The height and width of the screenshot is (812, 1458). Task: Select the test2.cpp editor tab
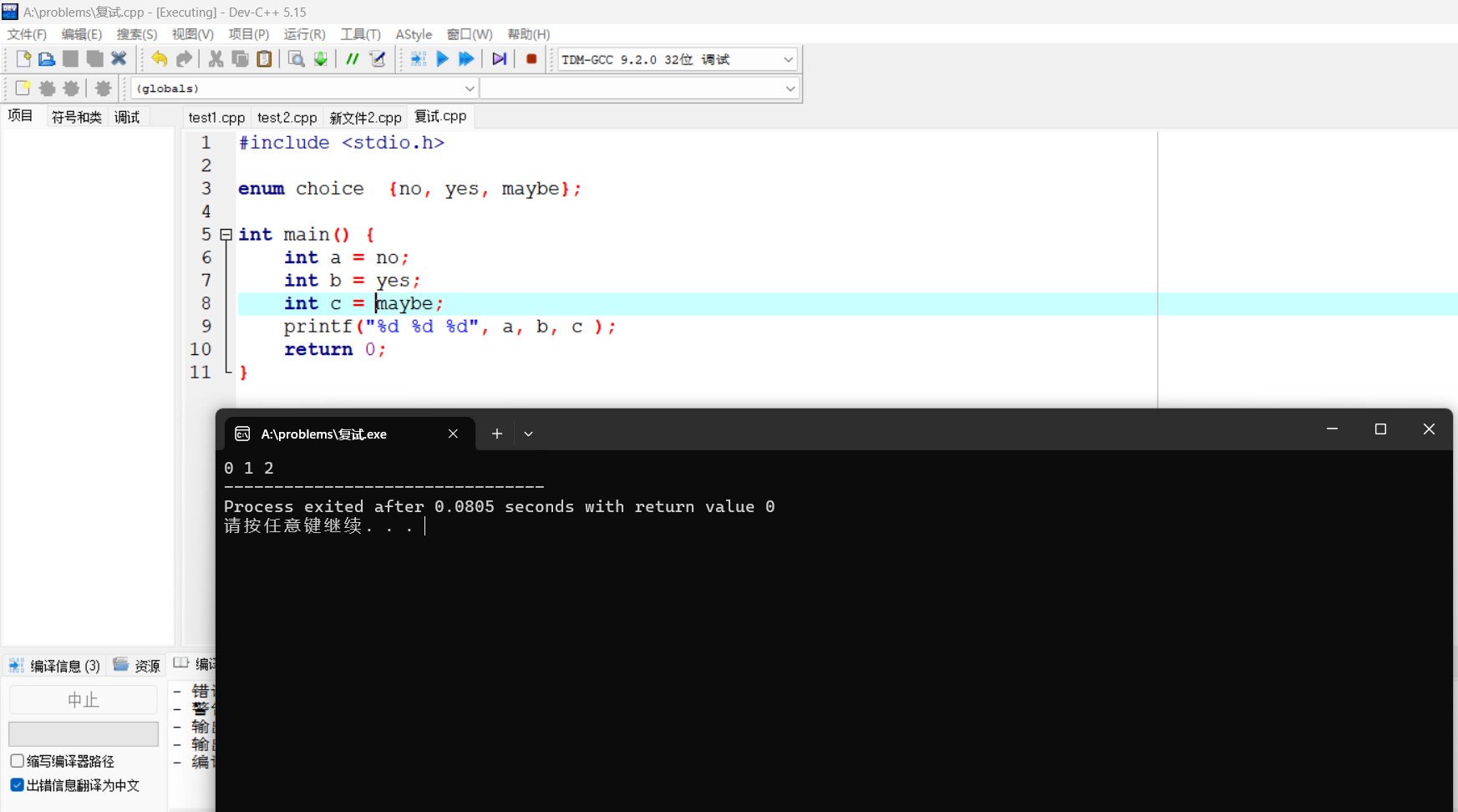point(287,118)
